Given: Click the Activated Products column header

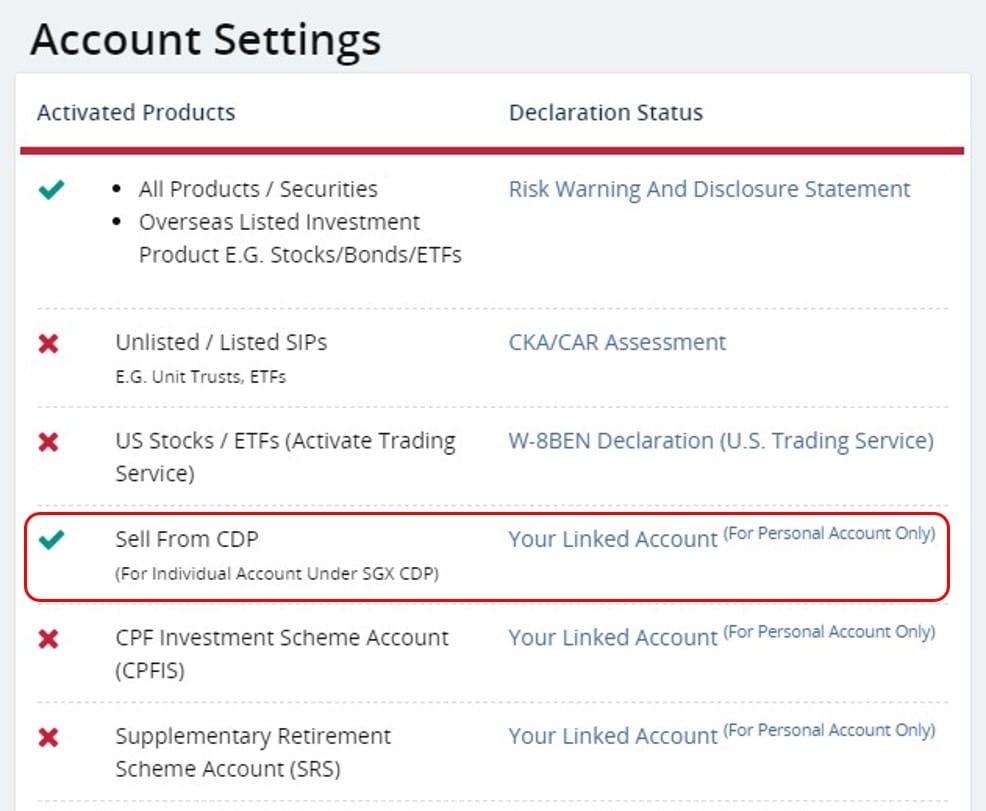Looking at the screenshot, I should tap(135, 112).
